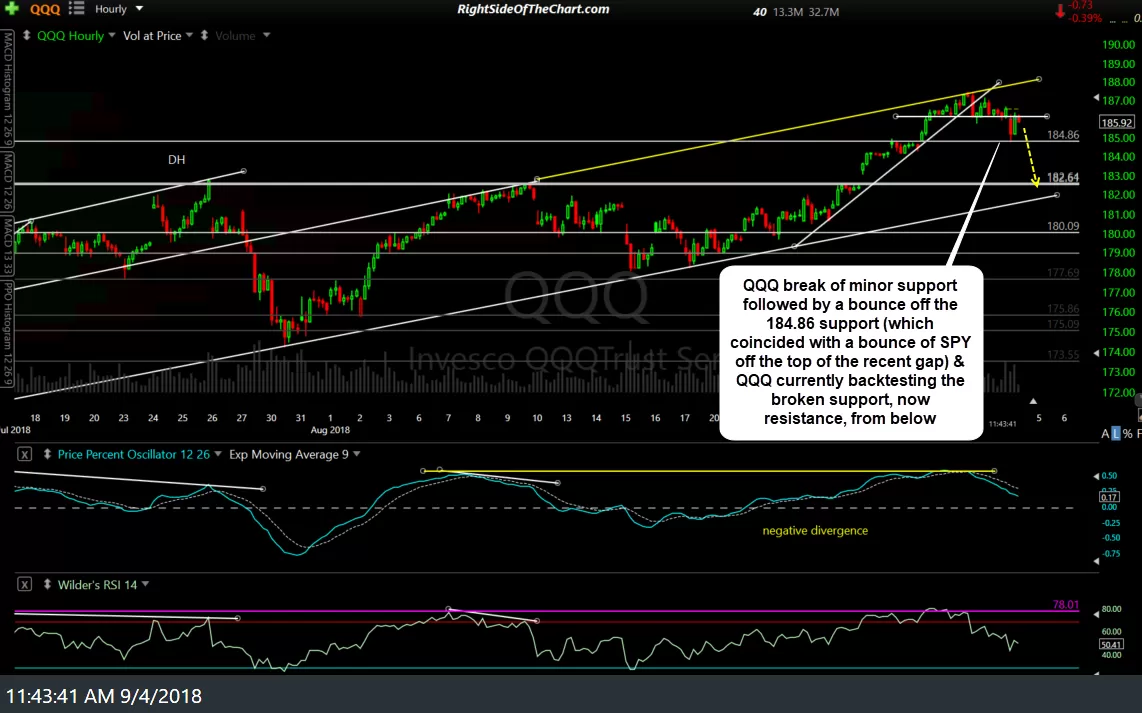Viewport: 1142px width, 713px height.
Task: Click the white annotation callout box
Action: 851,352
